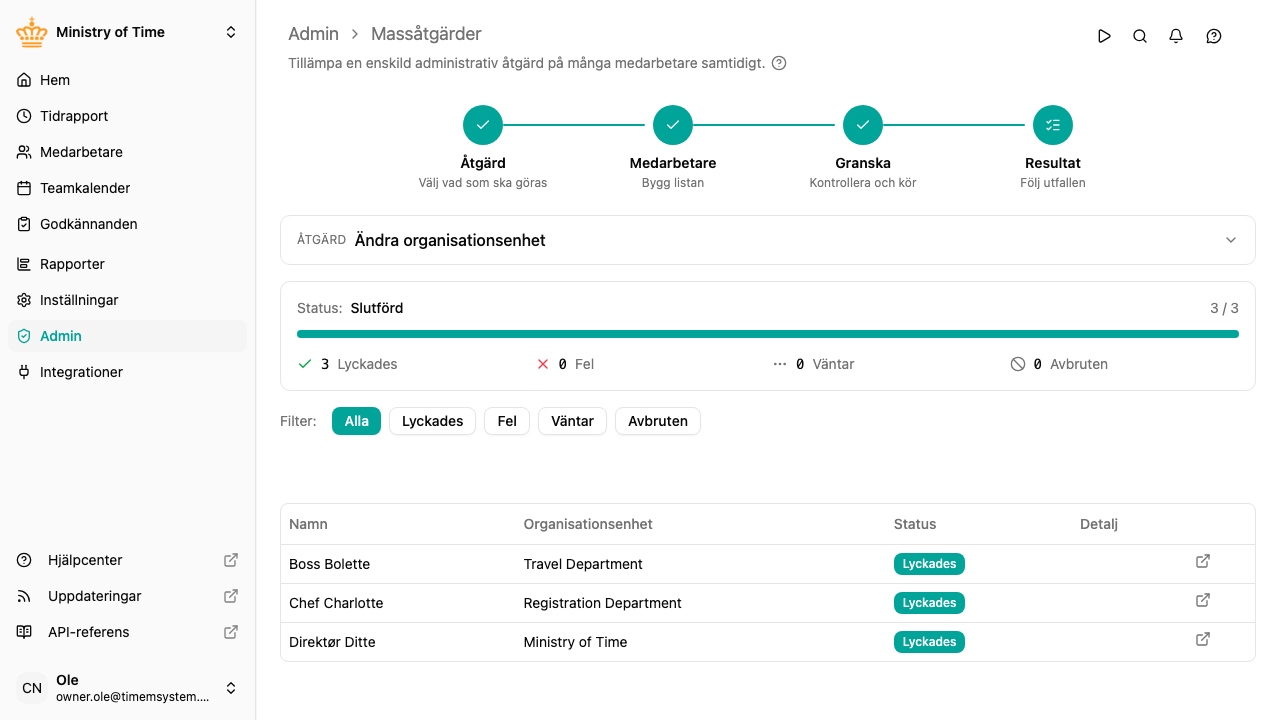Open the Hjälpcenter link
The height and width of the screenshot is (720, 1280).
pos(127,560)
